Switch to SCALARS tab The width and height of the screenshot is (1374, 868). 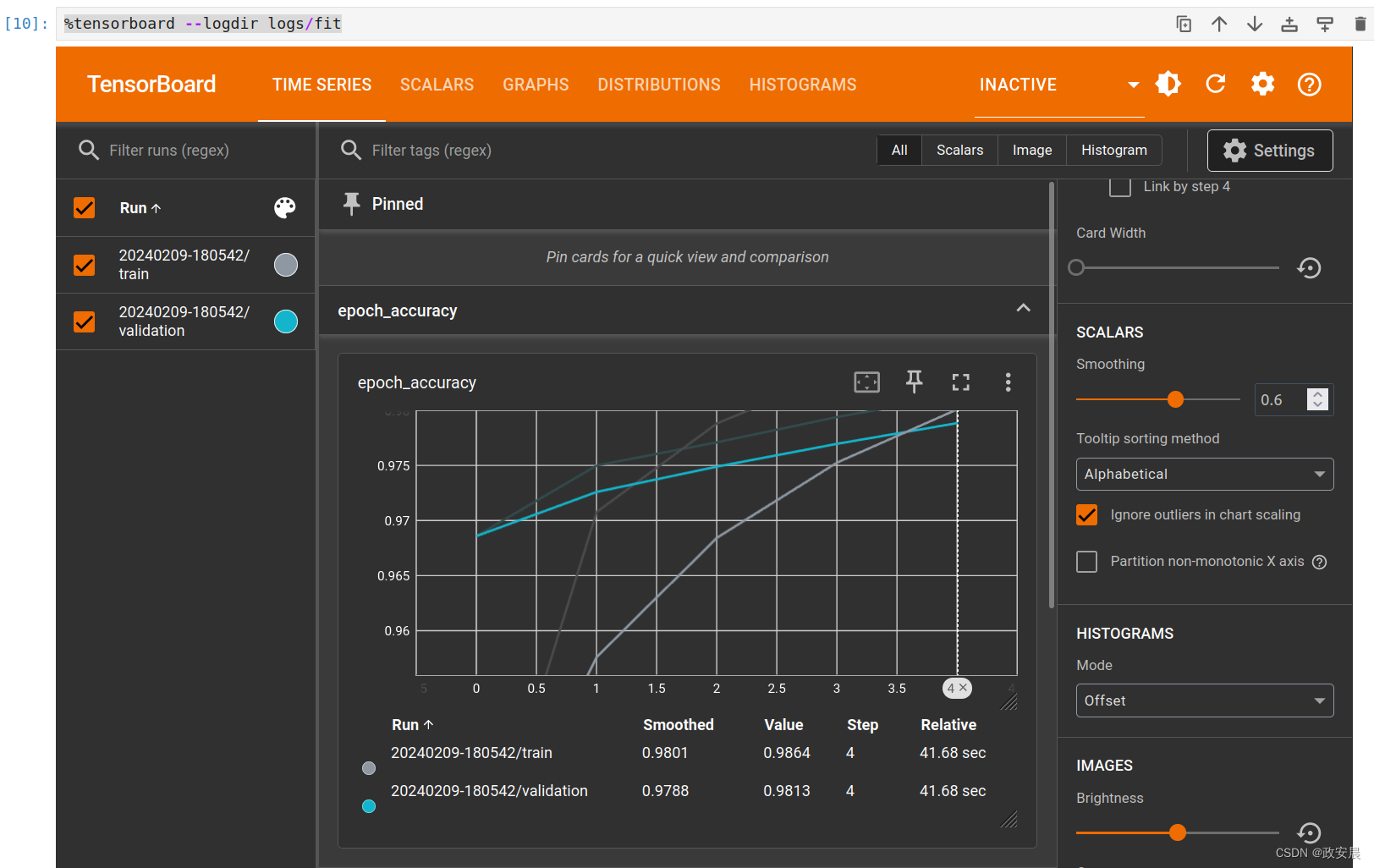coord(437,85)
